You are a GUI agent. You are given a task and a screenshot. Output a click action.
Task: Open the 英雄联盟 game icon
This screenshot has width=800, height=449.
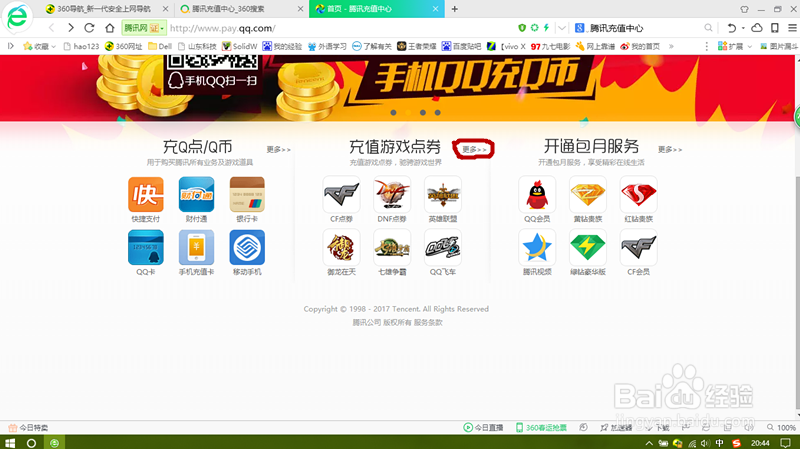tap(443, 194)
